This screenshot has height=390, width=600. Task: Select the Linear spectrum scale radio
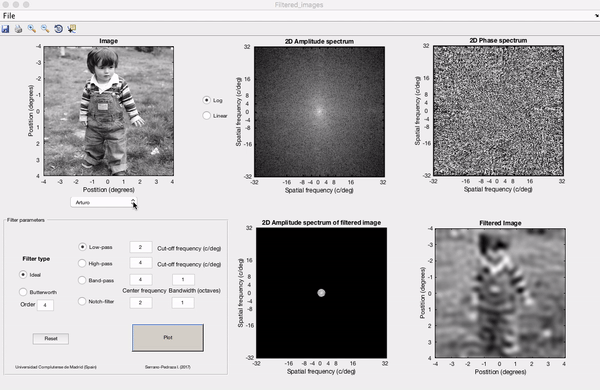[207, 116]
